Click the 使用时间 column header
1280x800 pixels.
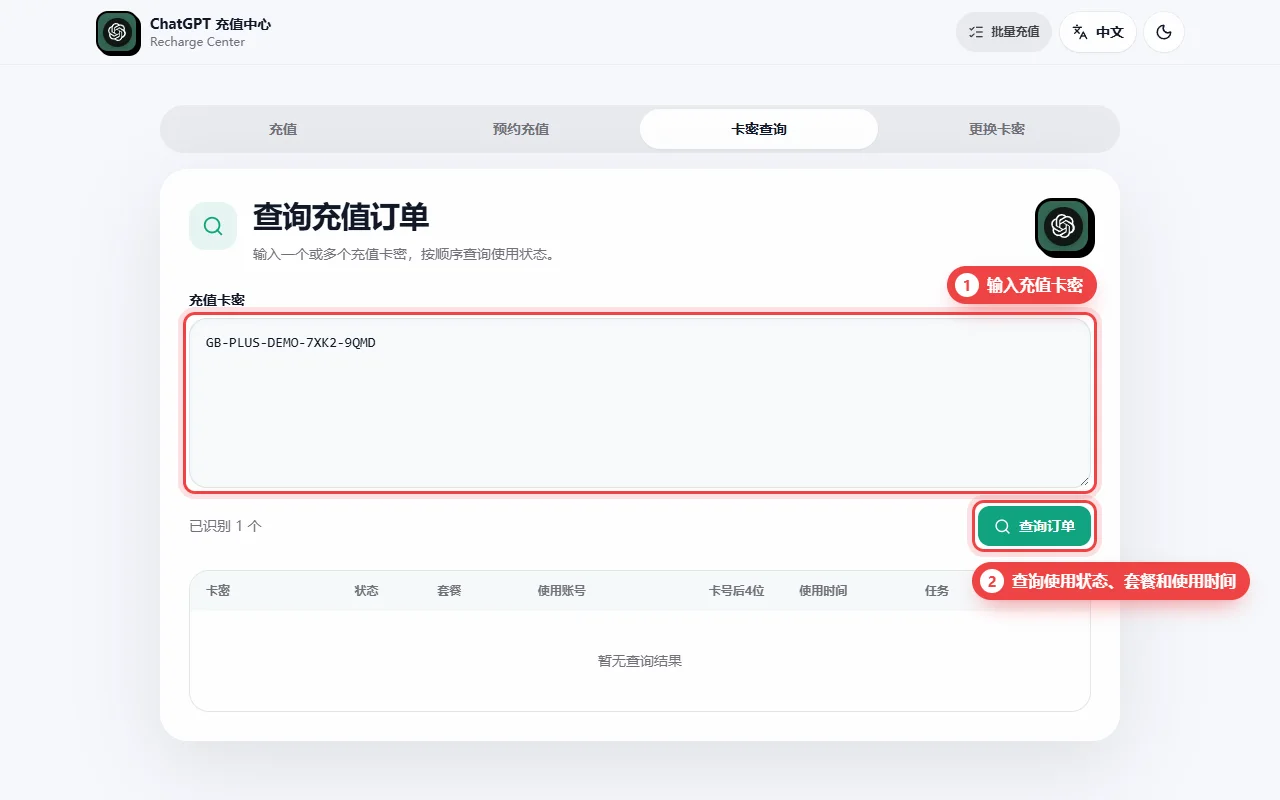(x=823, y=591)
